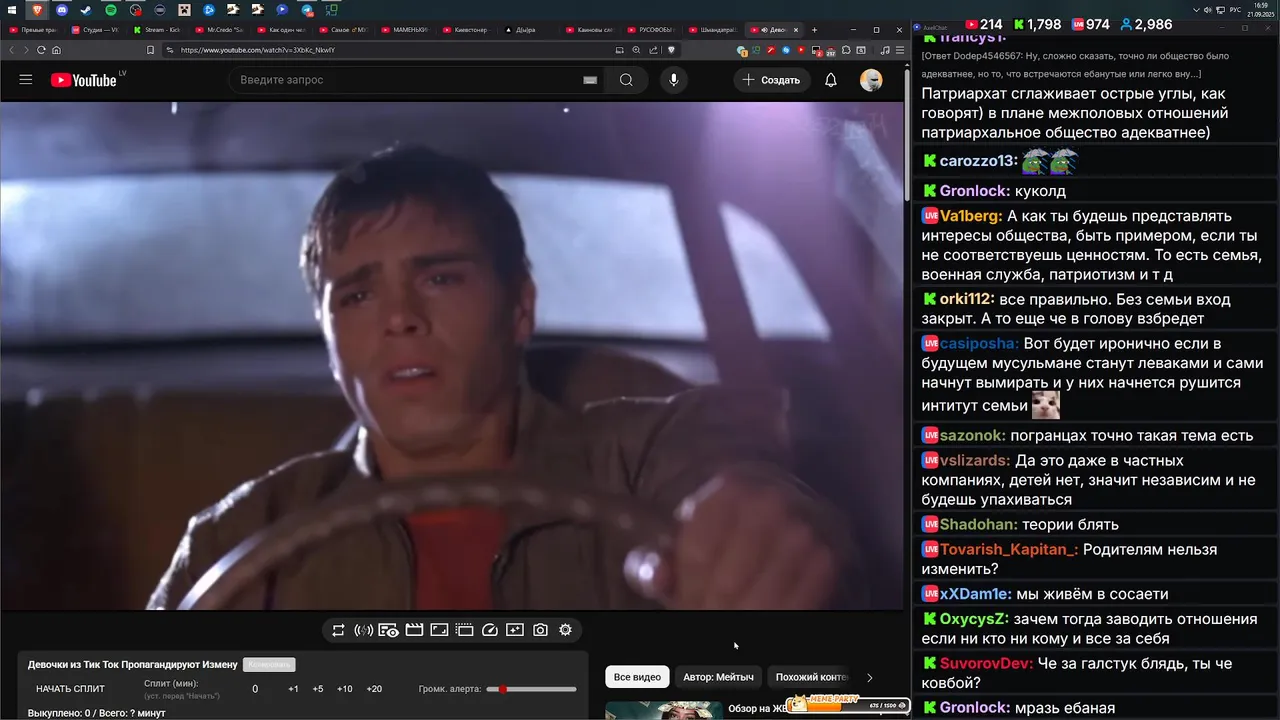Click the browser back arrow
This screenshot has width=1280, height=720.
click(x=12, y=50)
